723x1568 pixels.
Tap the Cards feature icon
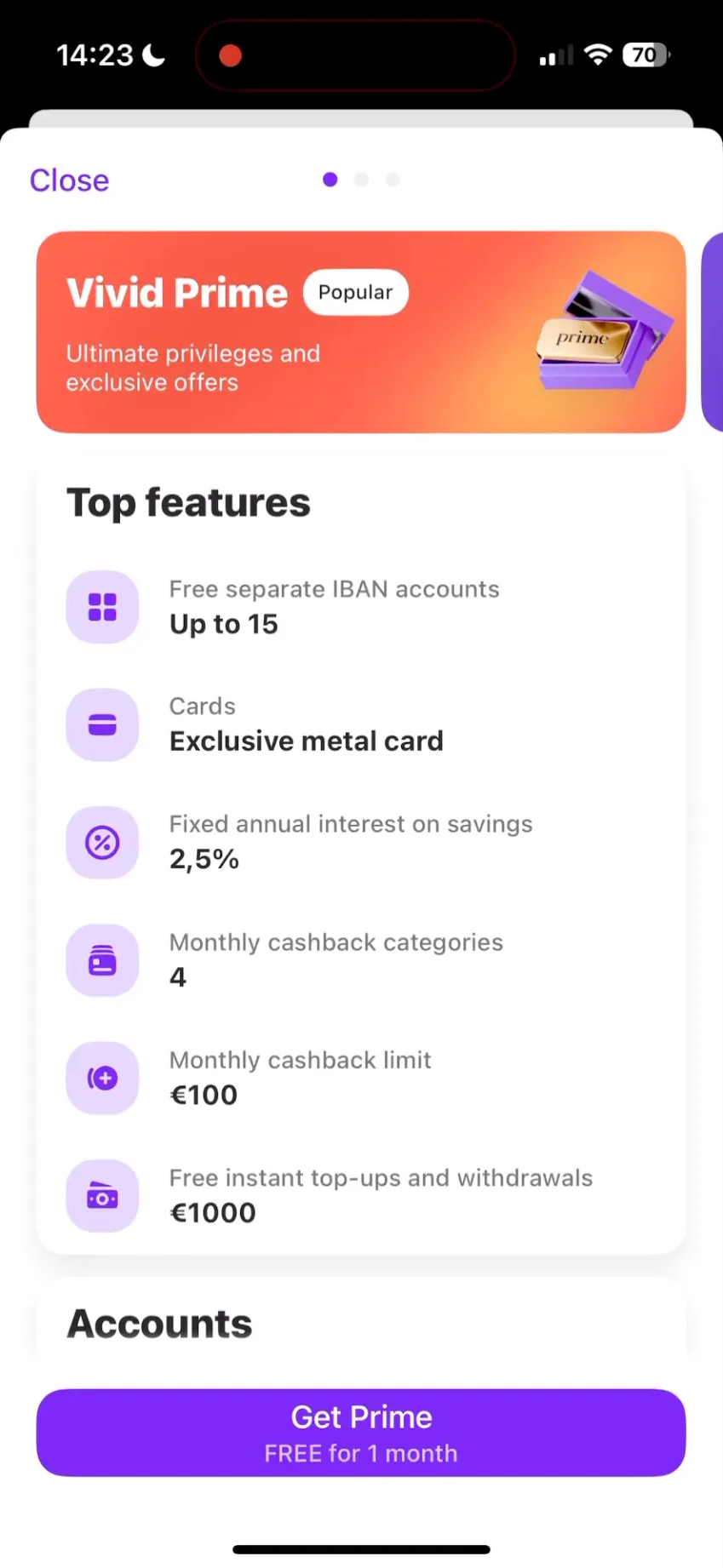[x=102, y=725]
